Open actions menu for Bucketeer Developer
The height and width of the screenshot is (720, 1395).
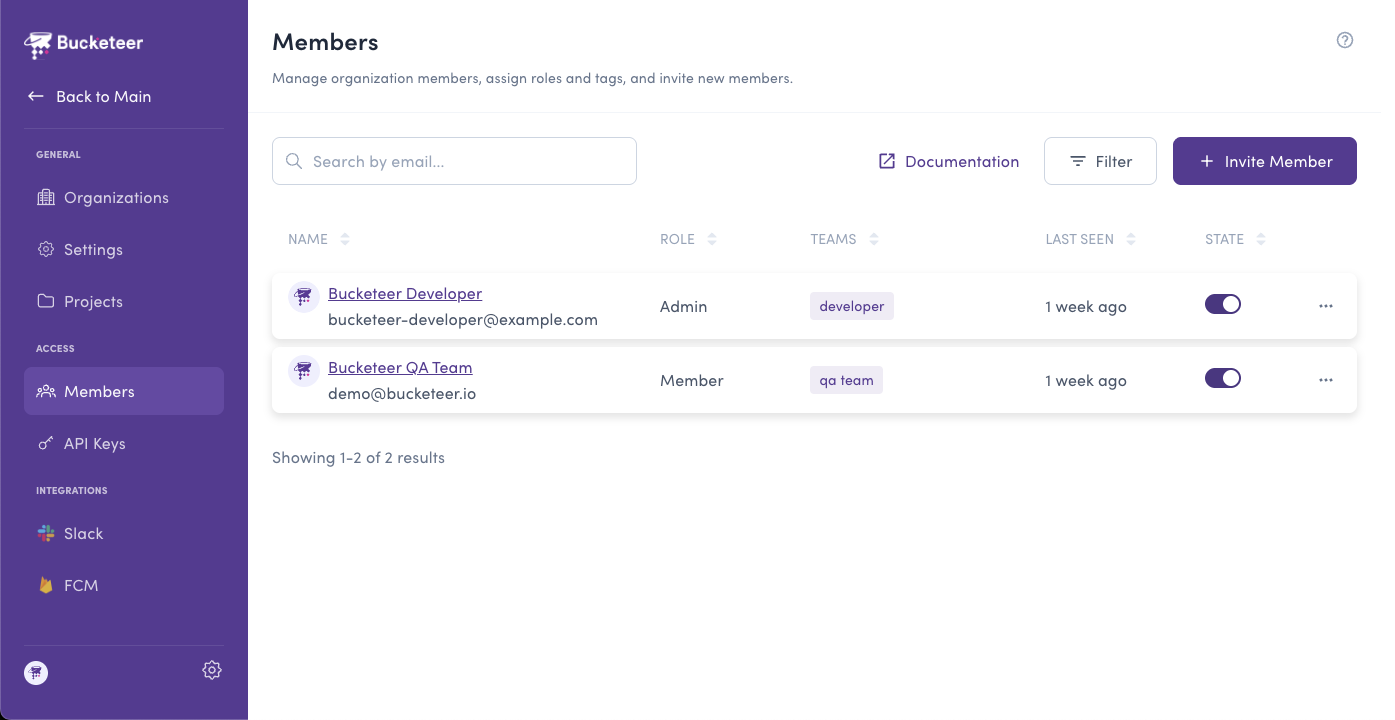click(1325, 306)
